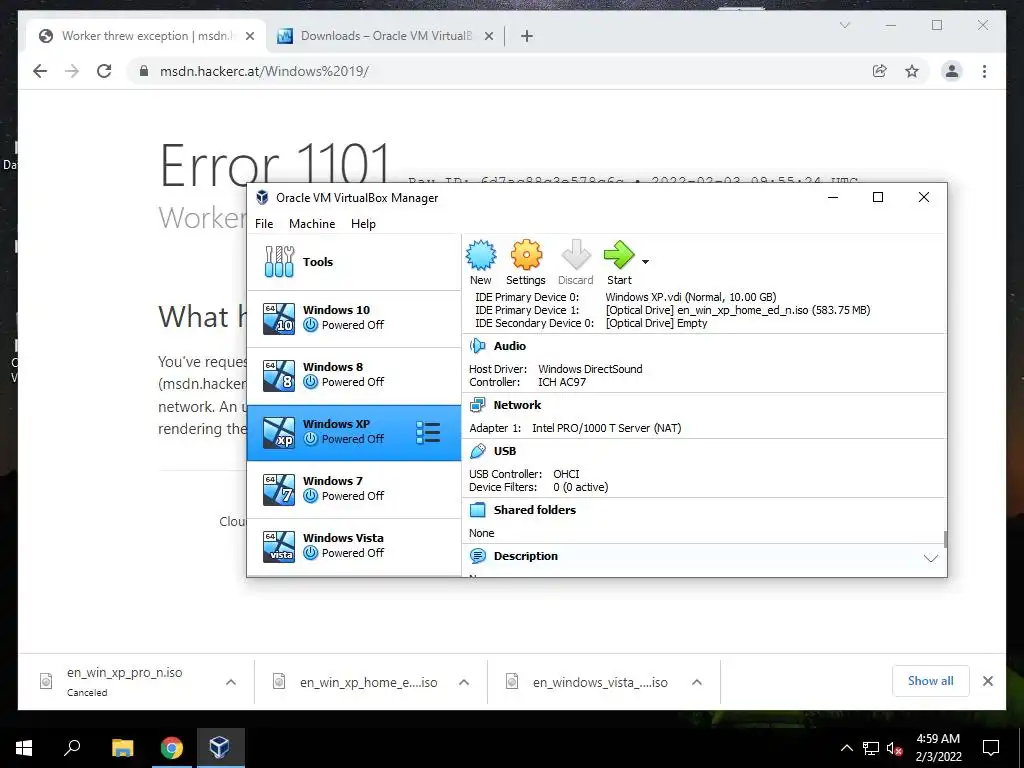Open VirtualBox Settings gear icon
The height and width of the screenshot is (768, 1024).
tap(526, 255)
